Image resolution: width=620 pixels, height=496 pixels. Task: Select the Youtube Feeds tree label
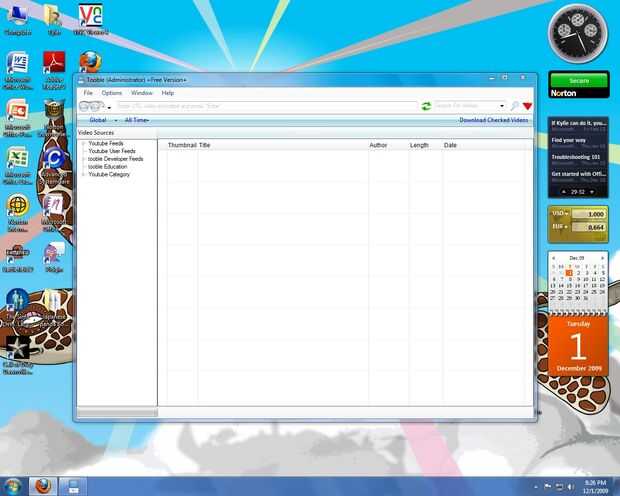tap(106, 143)
